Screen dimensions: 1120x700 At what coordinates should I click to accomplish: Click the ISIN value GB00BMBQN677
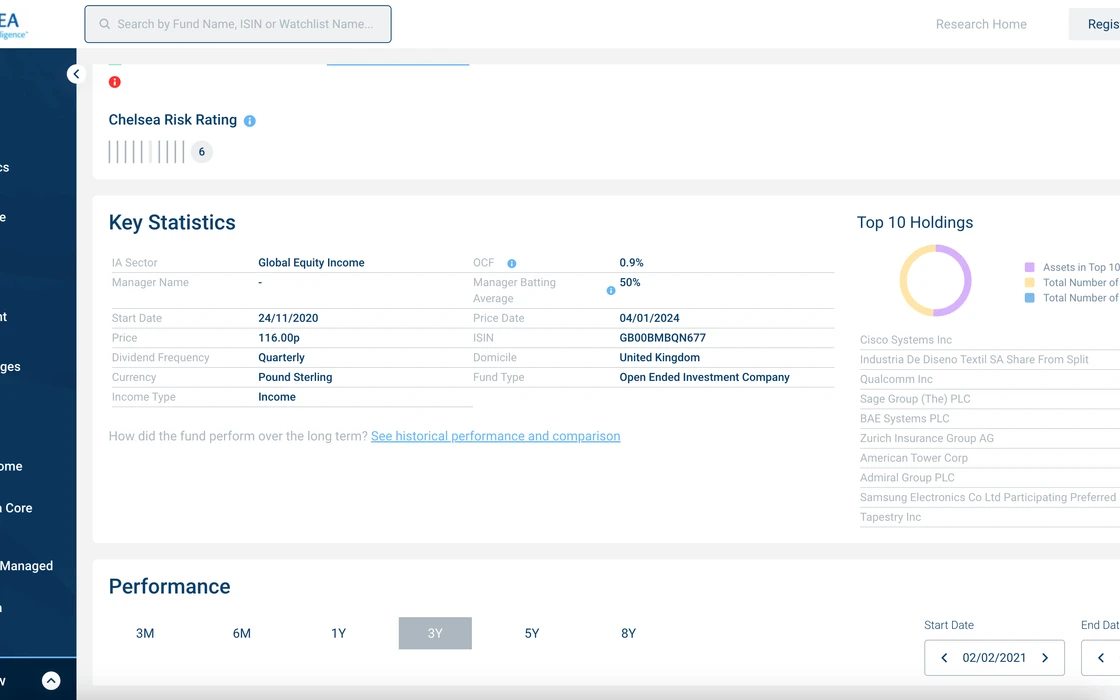[x=662, y=338]
